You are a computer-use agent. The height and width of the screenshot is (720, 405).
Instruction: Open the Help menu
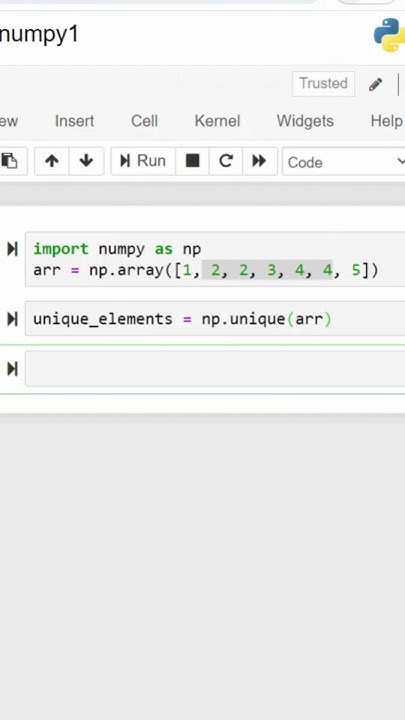(x=387, y=121)
